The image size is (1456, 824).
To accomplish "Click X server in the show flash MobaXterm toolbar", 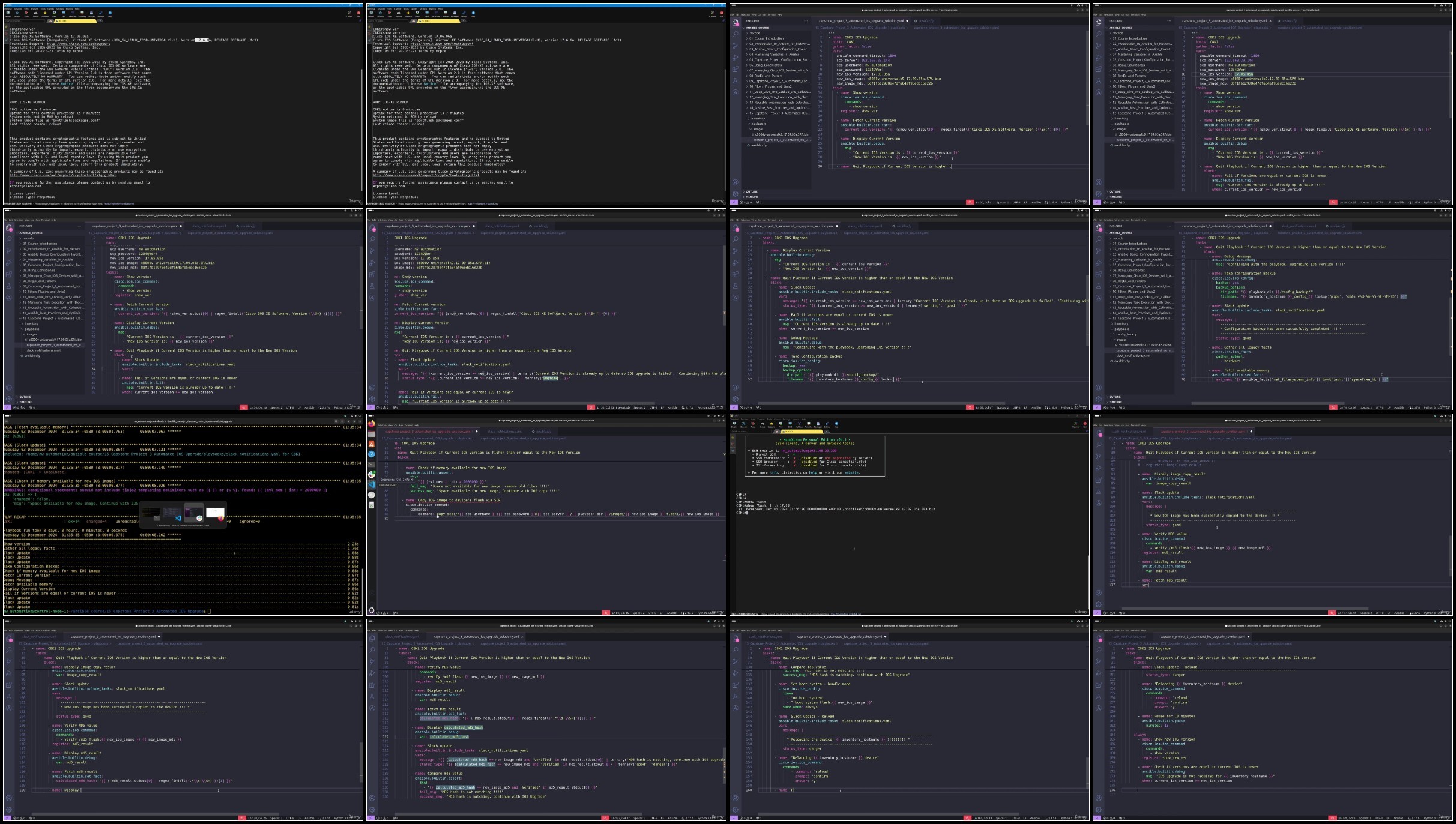I will coord(1076,424).
